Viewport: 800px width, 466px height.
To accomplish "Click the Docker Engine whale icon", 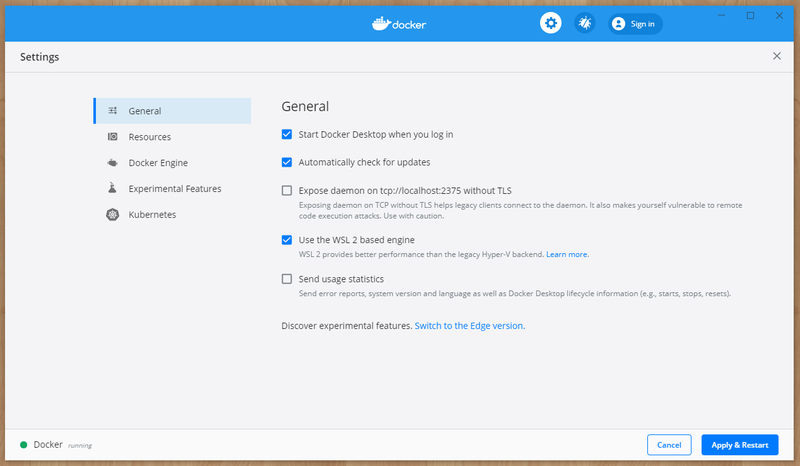I will click(113, 163).
